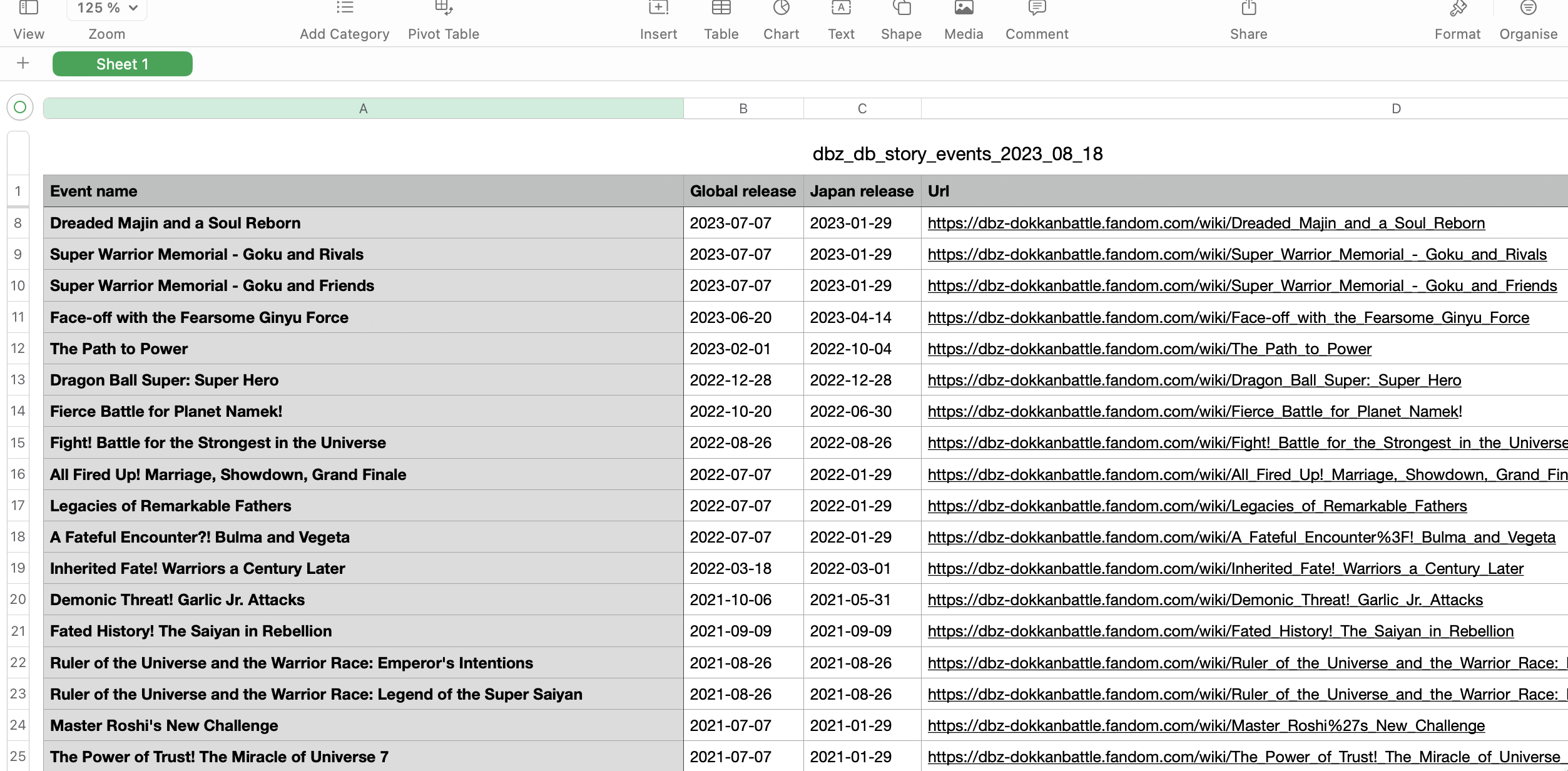Open the Legacies_of_Remarkable_Fathers link
The image size is (1568, 771).
pos(1197,506)
